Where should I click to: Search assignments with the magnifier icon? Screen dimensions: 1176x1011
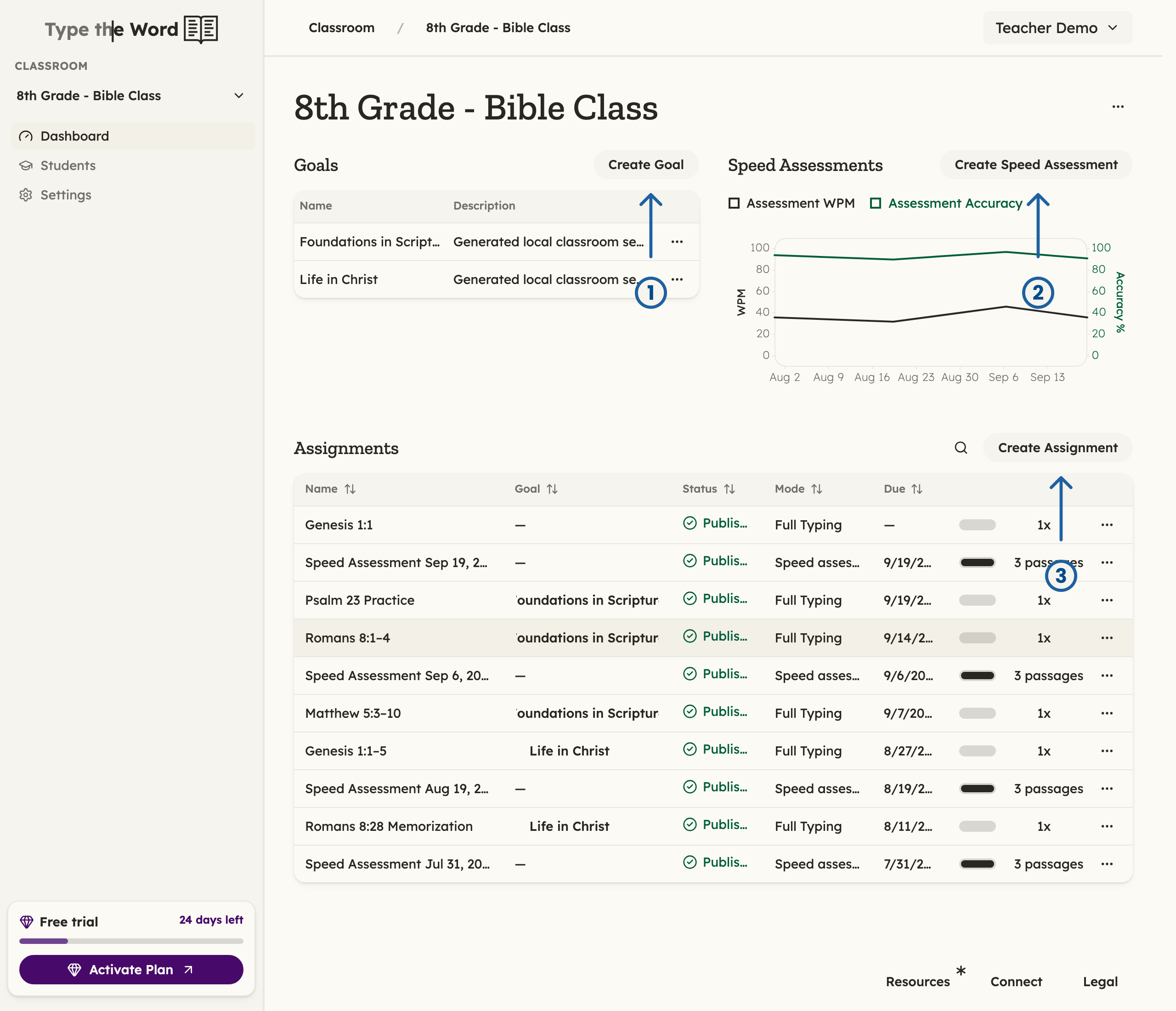961,448
